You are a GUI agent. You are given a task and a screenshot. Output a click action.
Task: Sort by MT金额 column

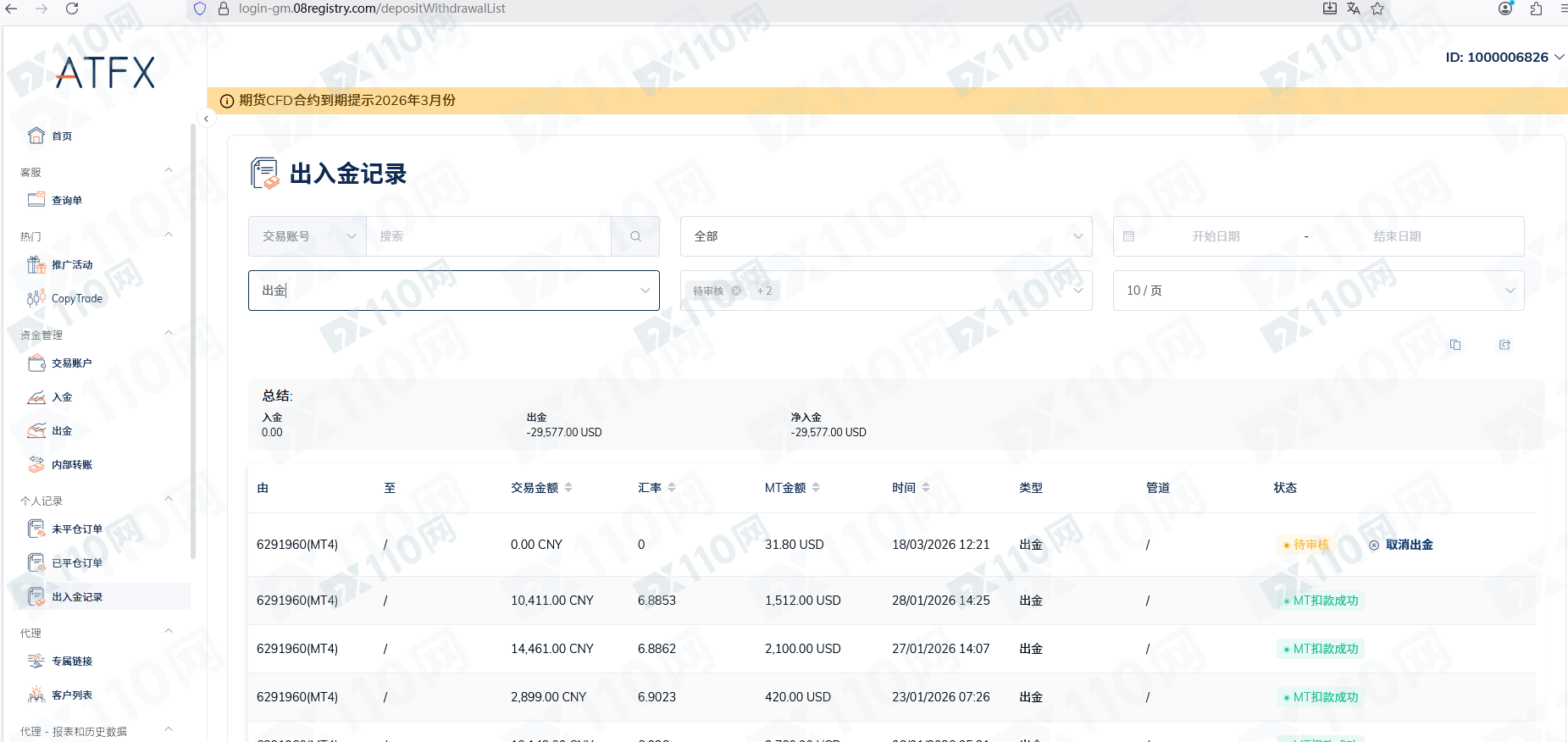(815, 488)
